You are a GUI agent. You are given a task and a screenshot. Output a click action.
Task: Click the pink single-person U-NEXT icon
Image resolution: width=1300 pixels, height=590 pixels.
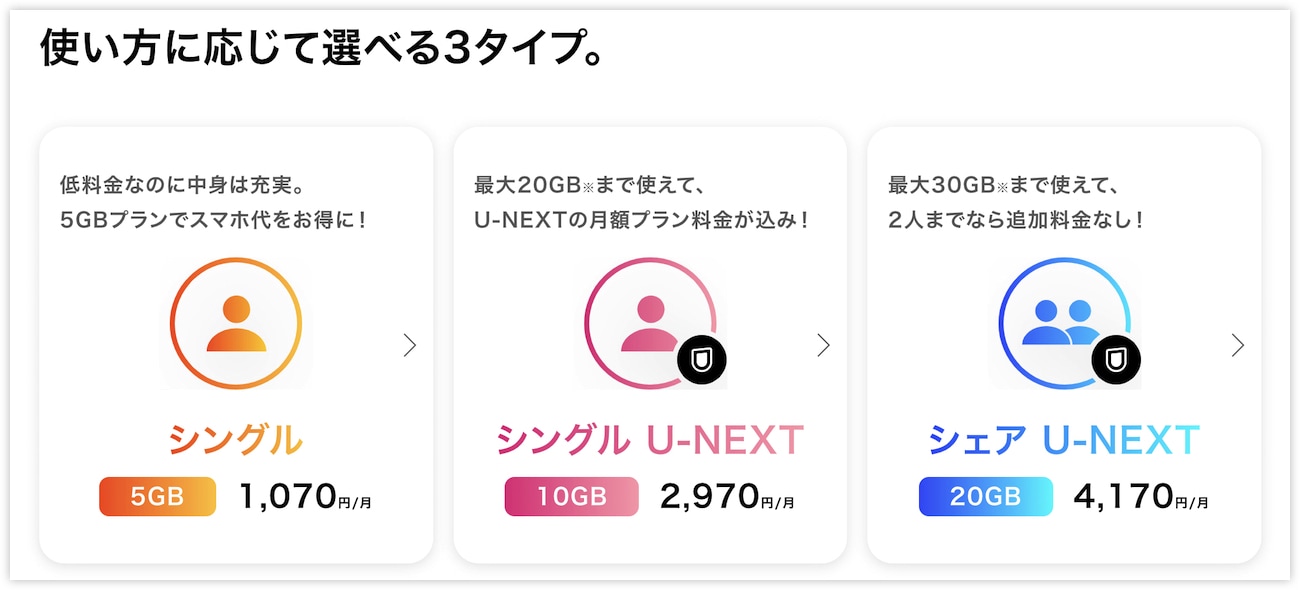click(650, 324)
